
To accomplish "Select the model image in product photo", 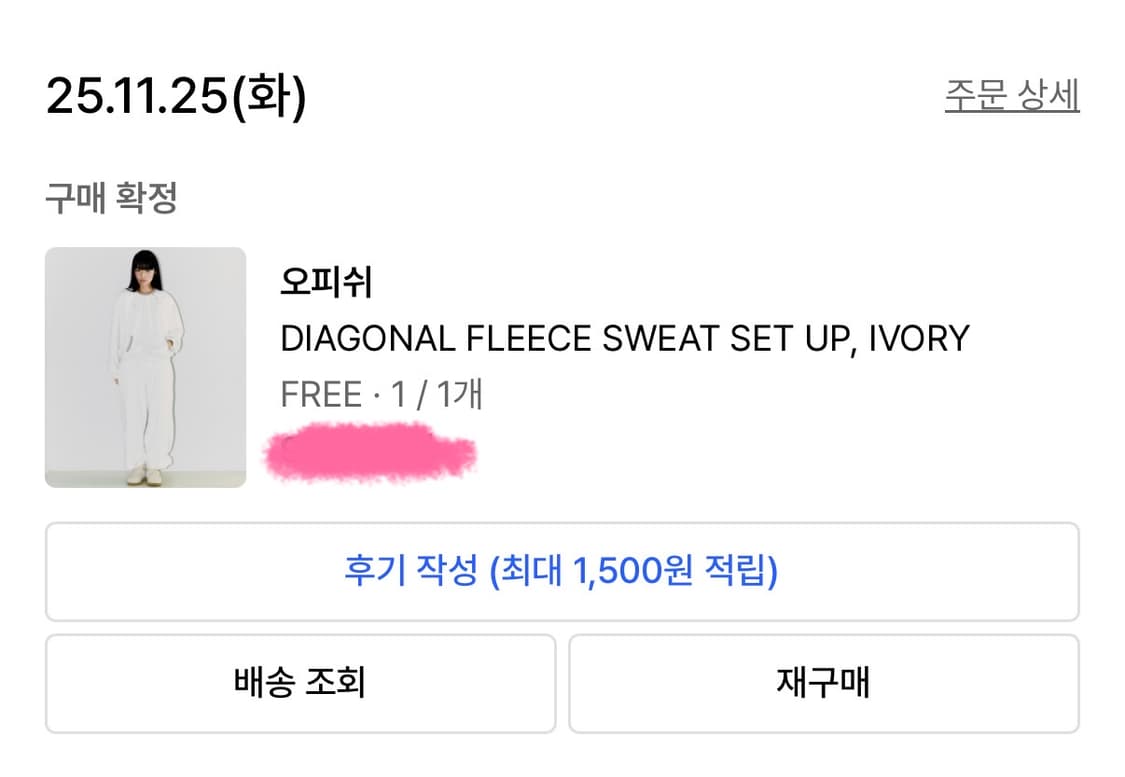I will point(145,367).
